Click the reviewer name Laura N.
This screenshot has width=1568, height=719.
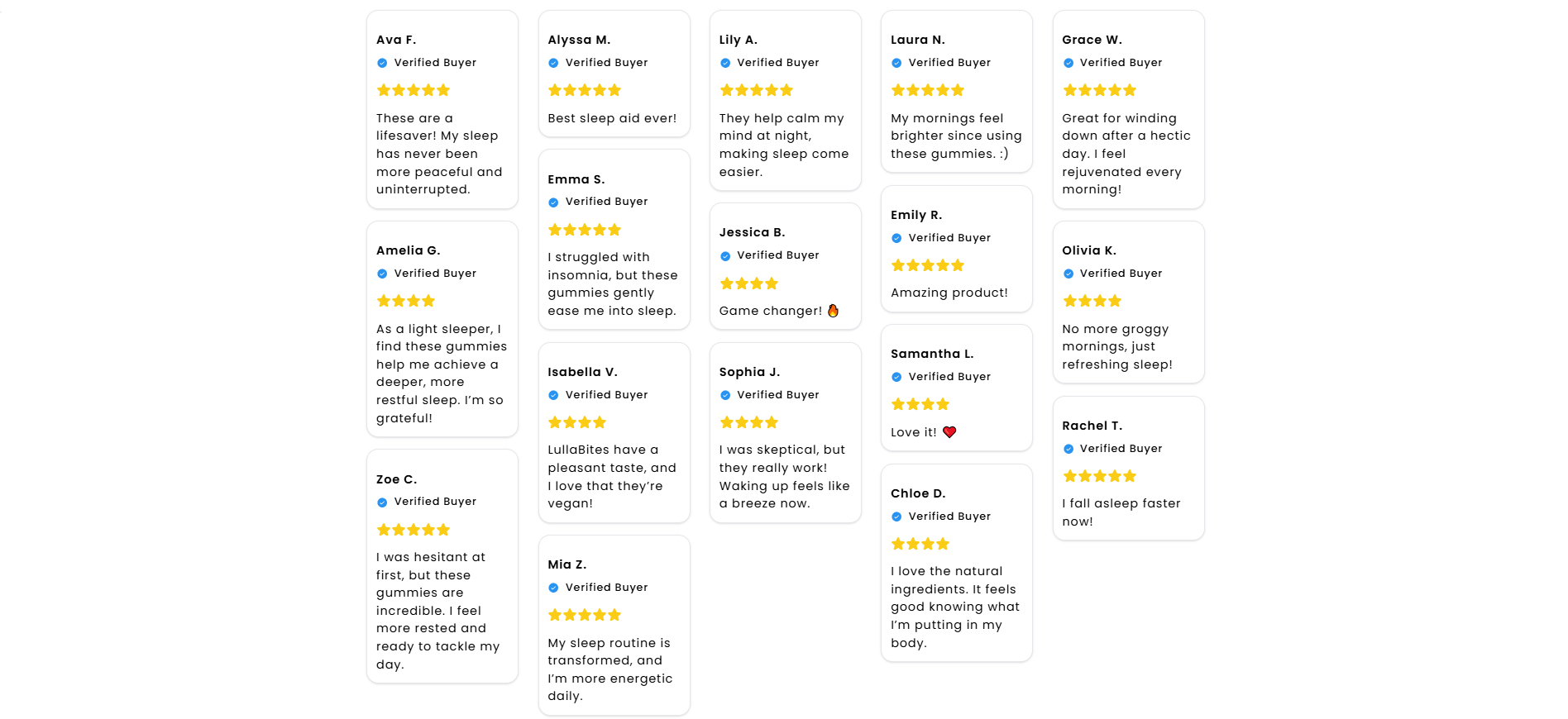coord(917,40)
